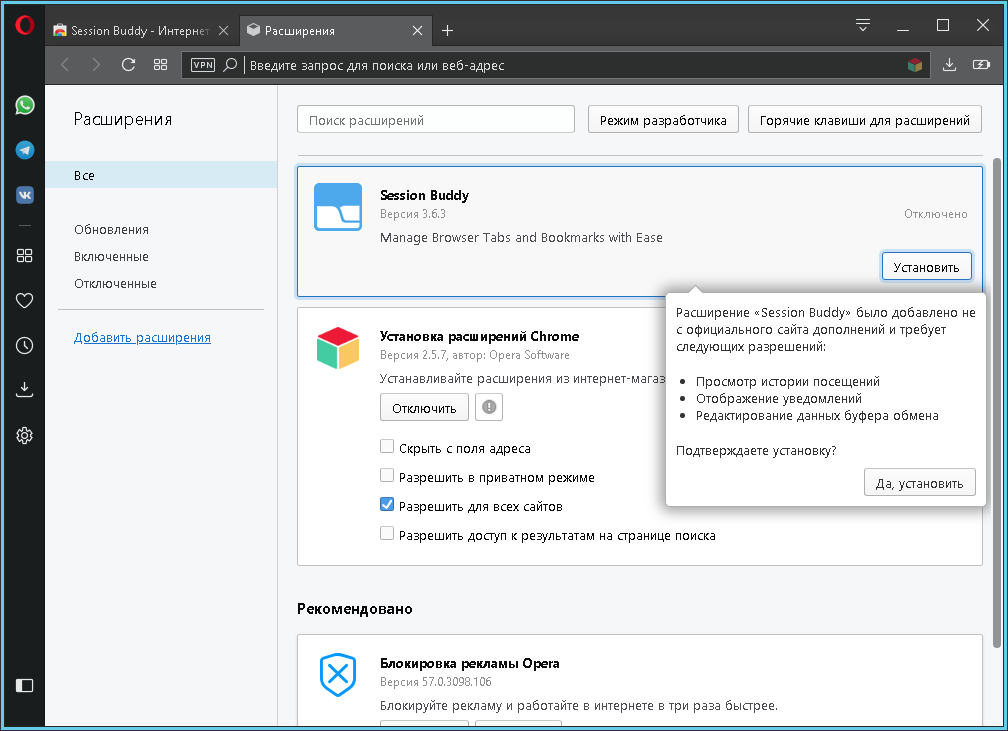The width and height of the screenshot is (1008, 731).
Task: Click the 'Поиск расширений' search field
Action: tap(436, 120)
